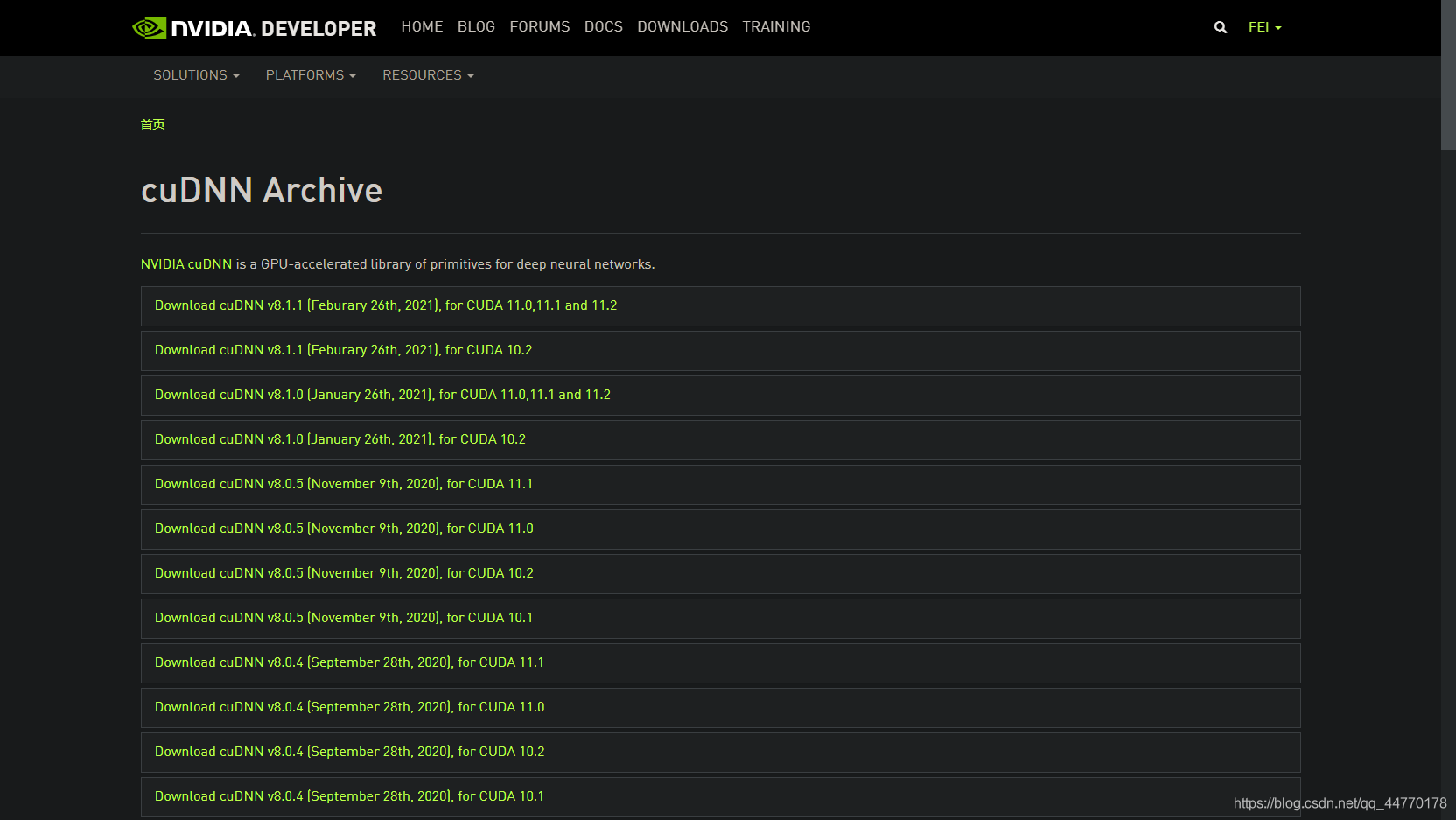
Task: Open the FEI account dropdown
Action: coord(1264,27)
